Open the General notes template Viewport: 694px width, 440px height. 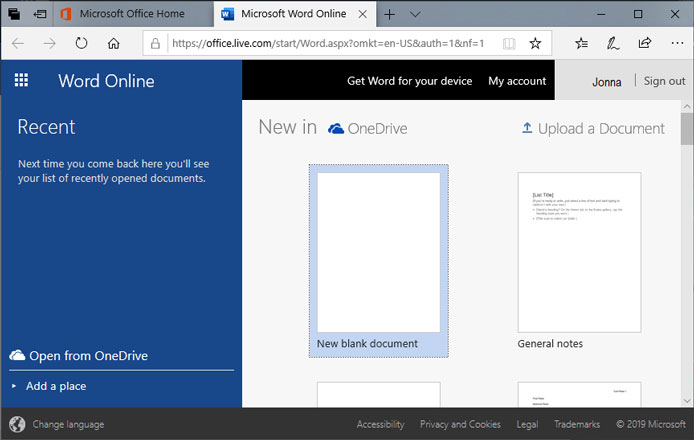[579, 261]
